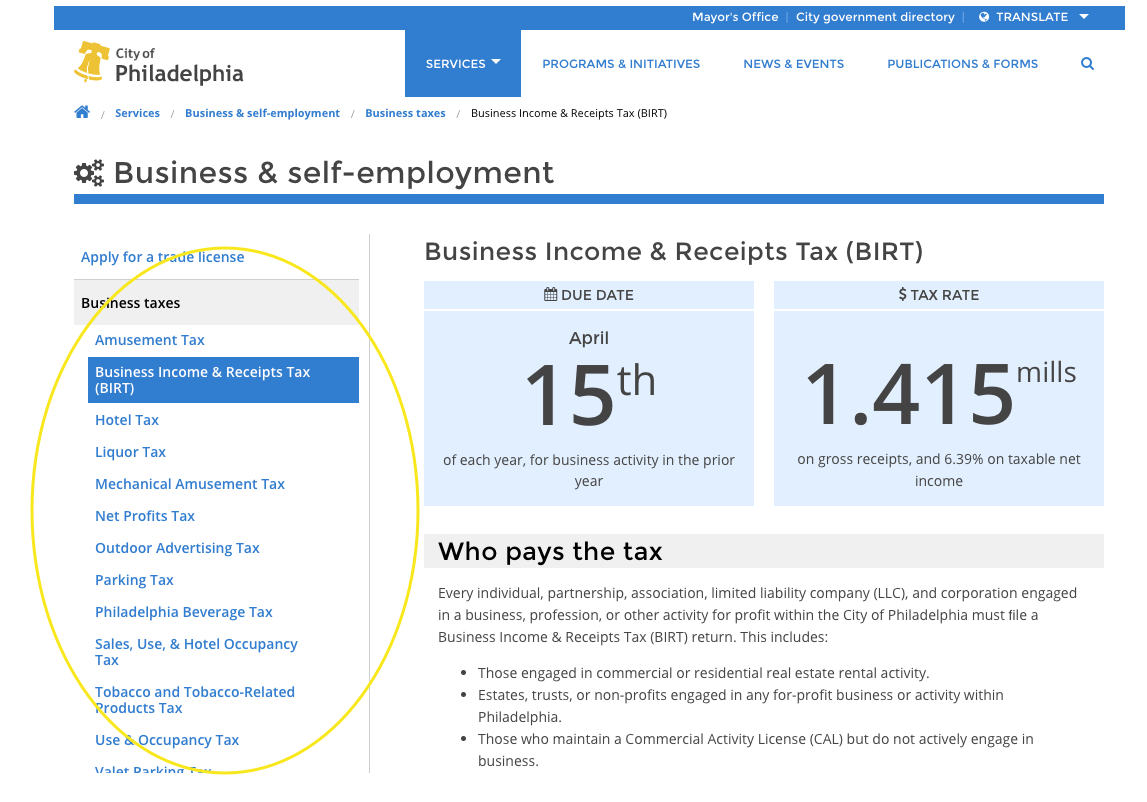The image size is (1147, 802).
Task: Open Programs & Initiatives menu
Action: (621, 64)
